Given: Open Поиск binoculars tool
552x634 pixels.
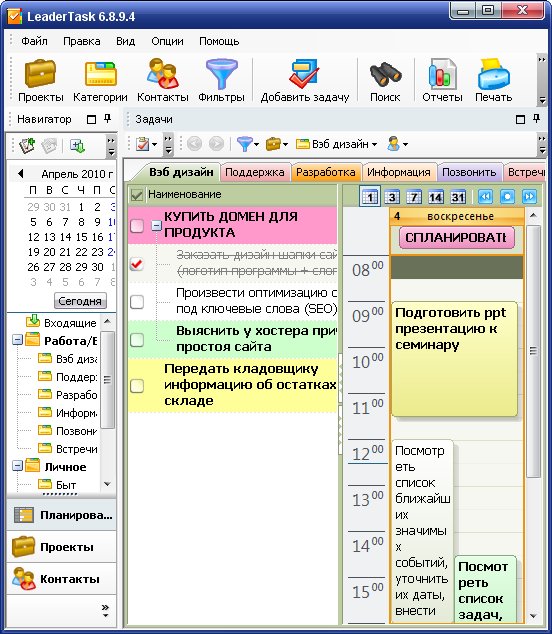Looking at the screenshot, I should point(385,80).
